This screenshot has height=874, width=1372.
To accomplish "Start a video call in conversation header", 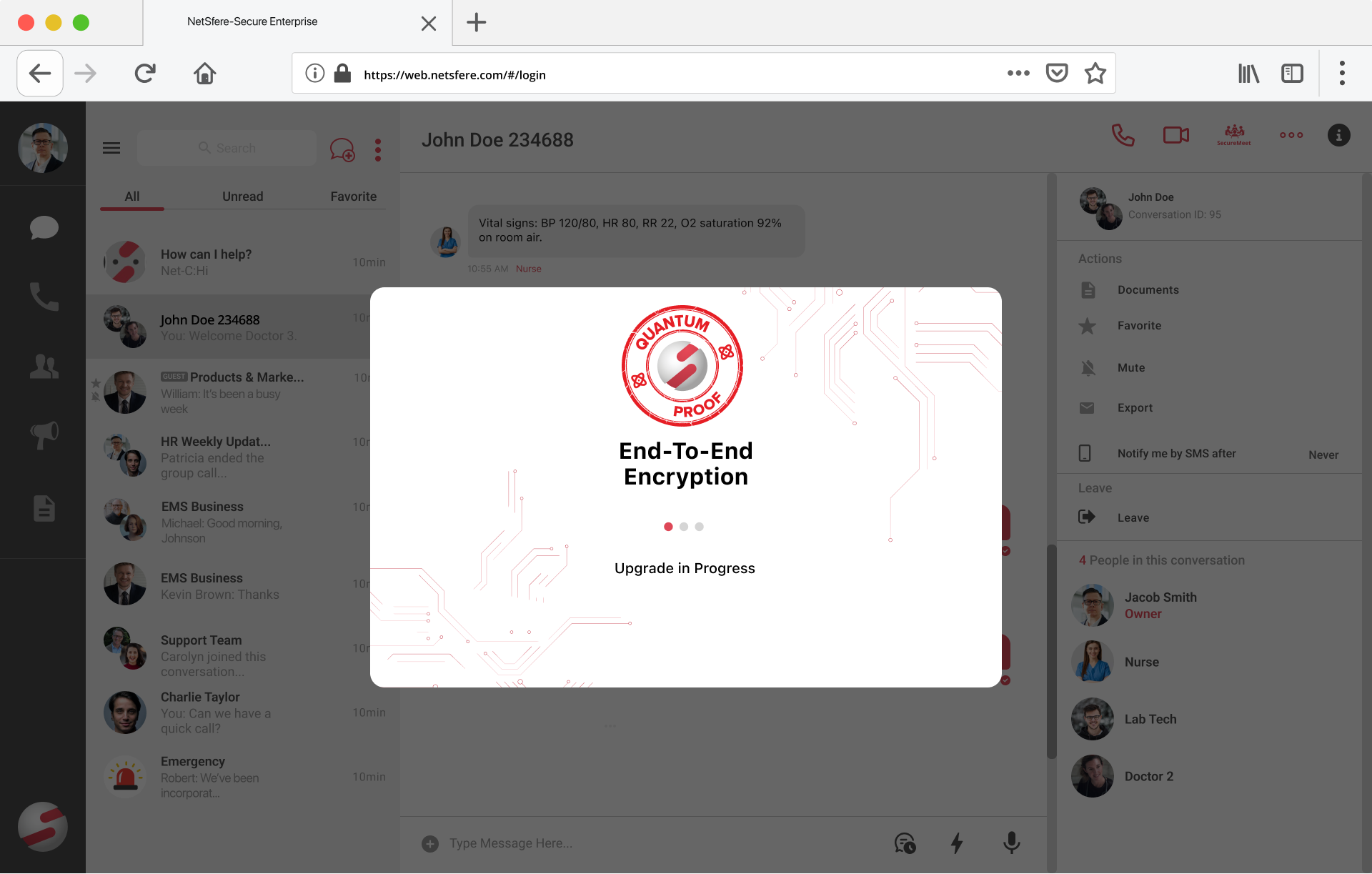I will click(1175, 135).
